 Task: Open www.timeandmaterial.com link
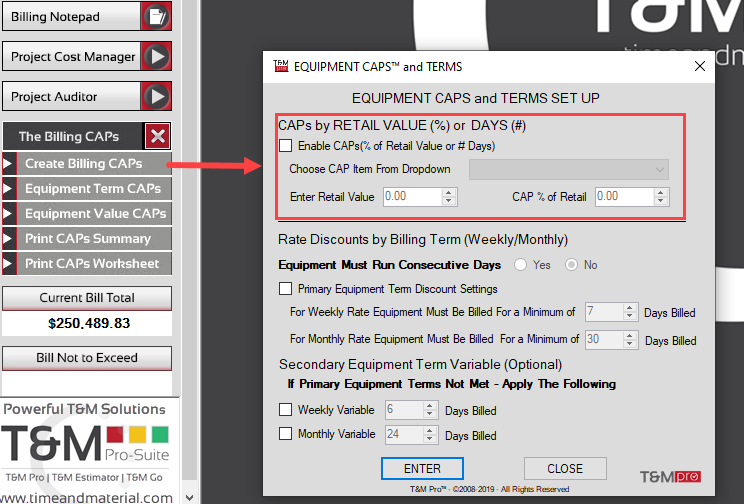[x=86, y=497]
